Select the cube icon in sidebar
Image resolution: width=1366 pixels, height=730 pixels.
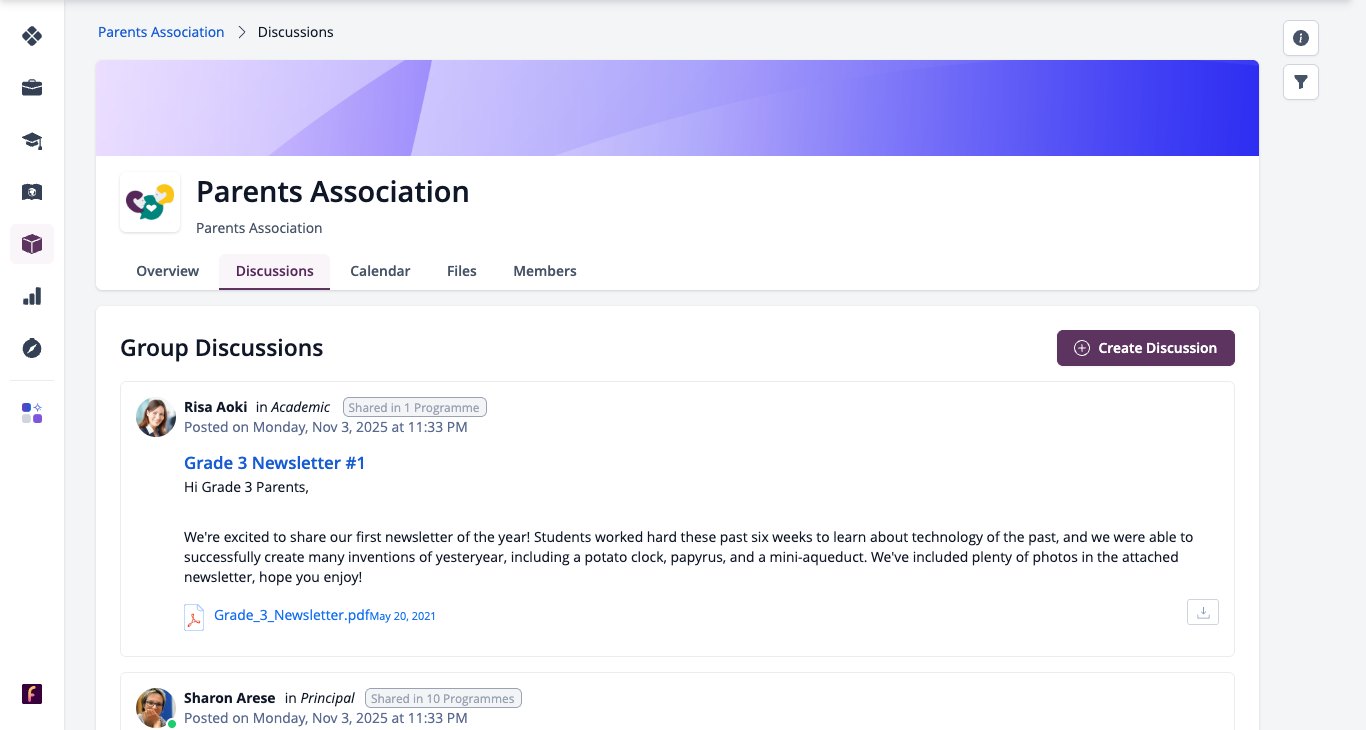tap(32, 244)
